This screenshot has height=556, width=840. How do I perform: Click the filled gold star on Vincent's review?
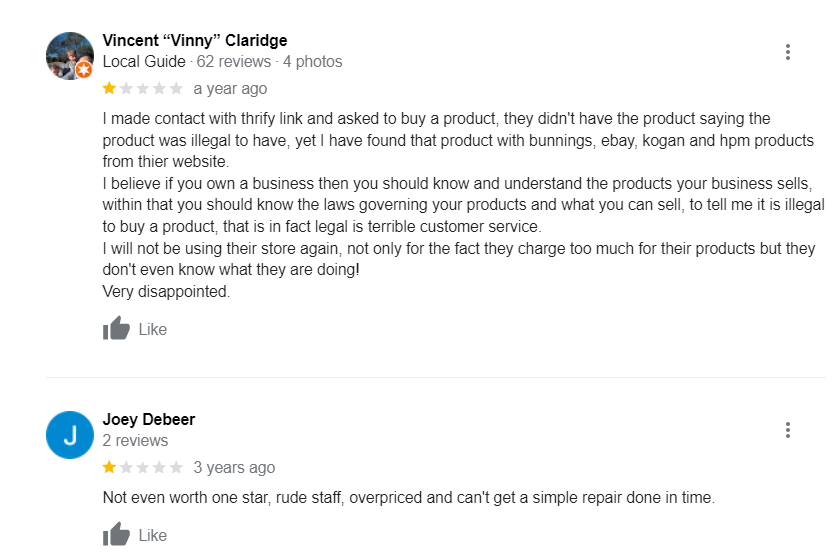[109, 89]
